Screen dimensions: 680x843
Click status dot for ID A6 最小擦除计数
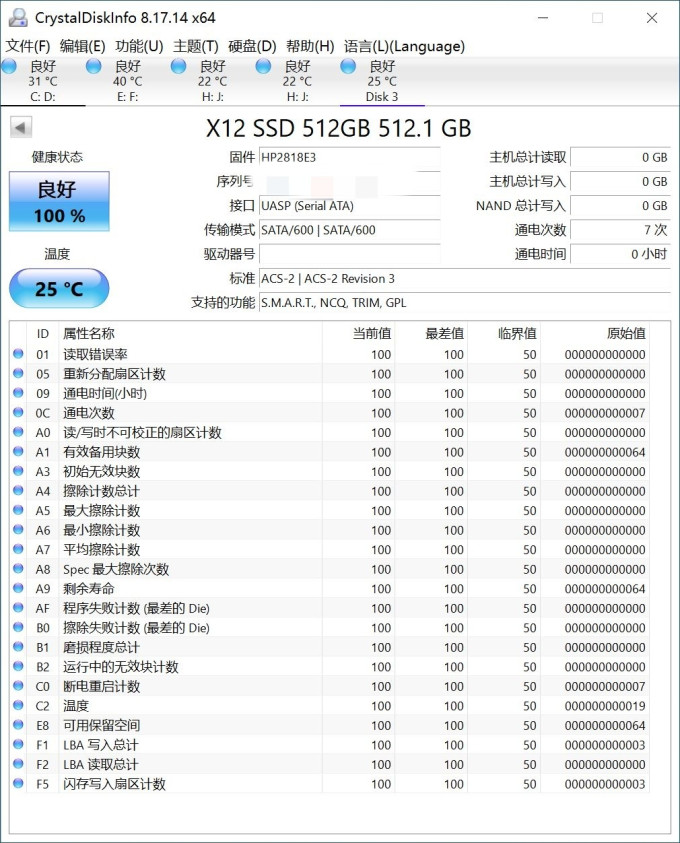(18, 530)
